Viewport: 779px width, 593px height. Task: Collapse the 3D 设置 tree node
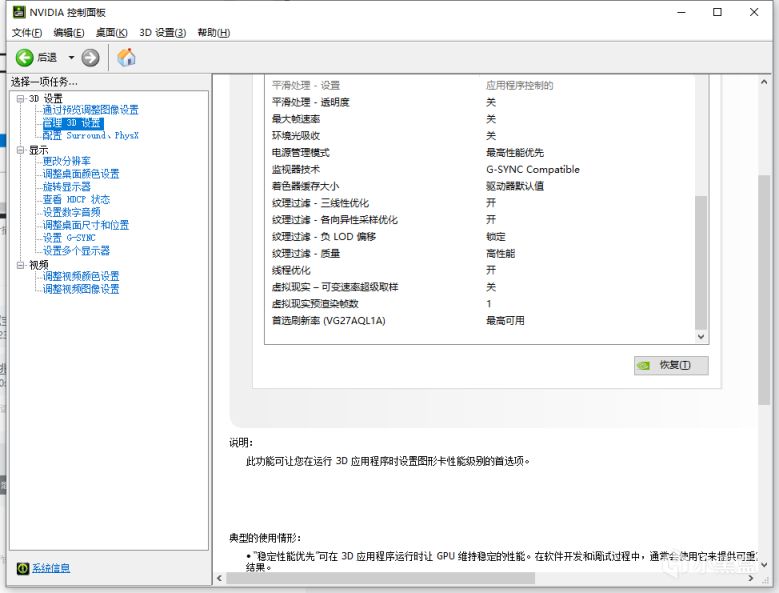tap(20, 98)
